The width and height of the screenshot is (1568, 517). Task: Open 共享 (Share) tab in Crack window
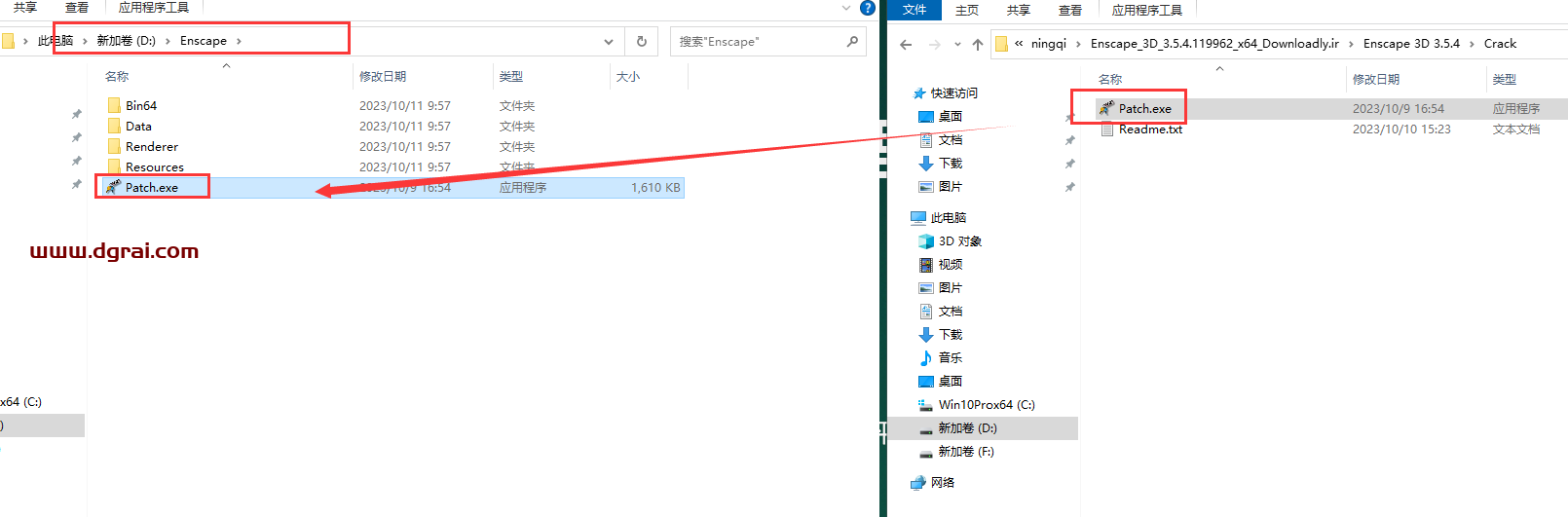1019,10
